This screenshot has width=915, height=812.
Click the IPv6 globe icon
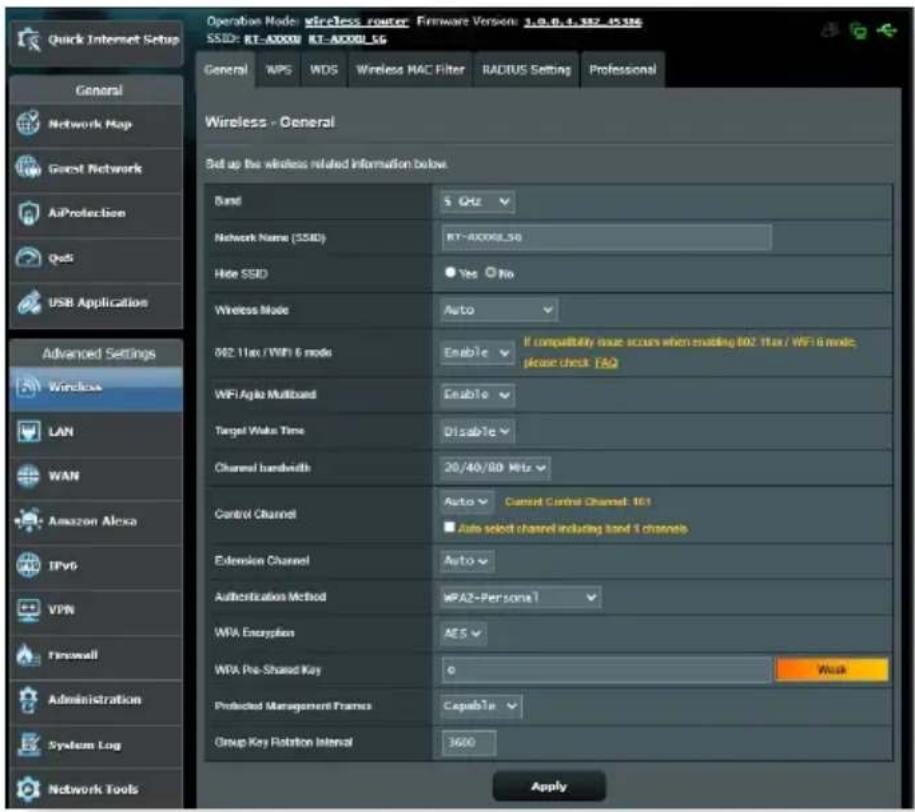point(28,565)
